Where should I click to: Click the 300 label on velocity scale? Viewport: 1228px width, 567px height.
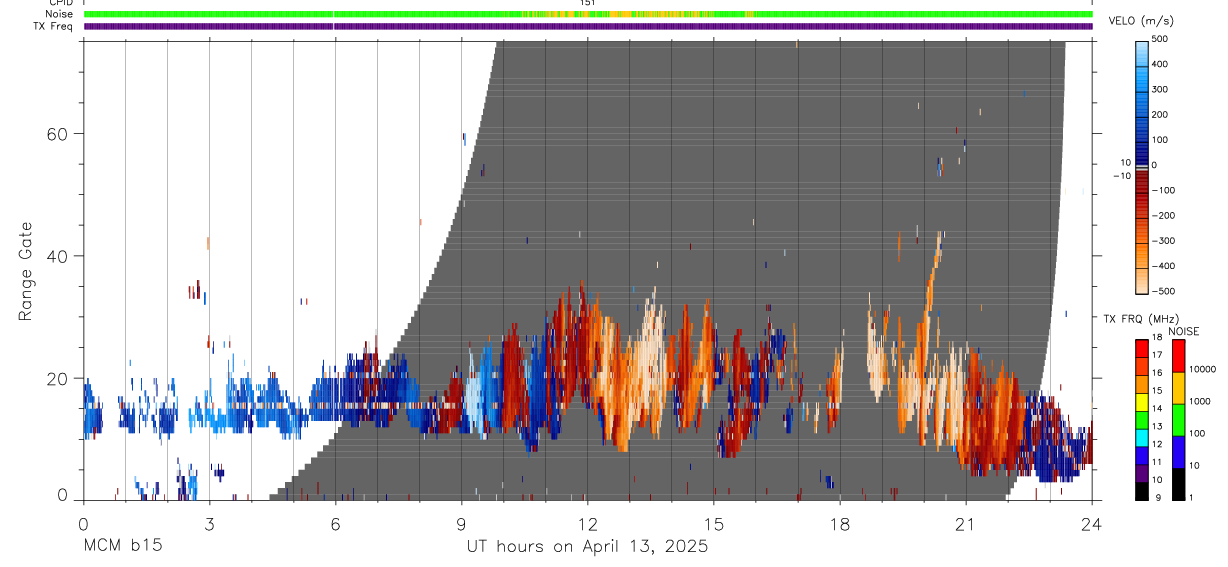point(1160,89)
